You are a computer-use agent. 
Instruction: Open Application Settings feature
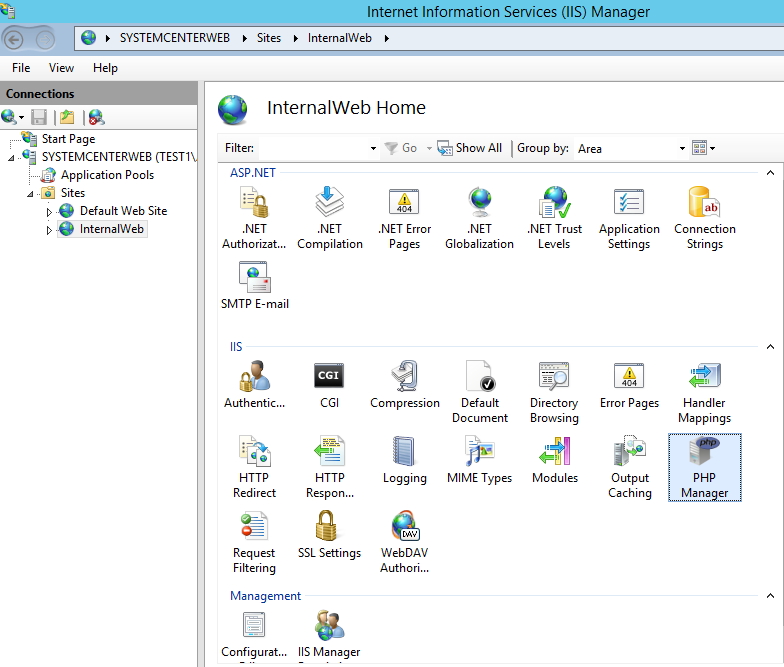629,218
